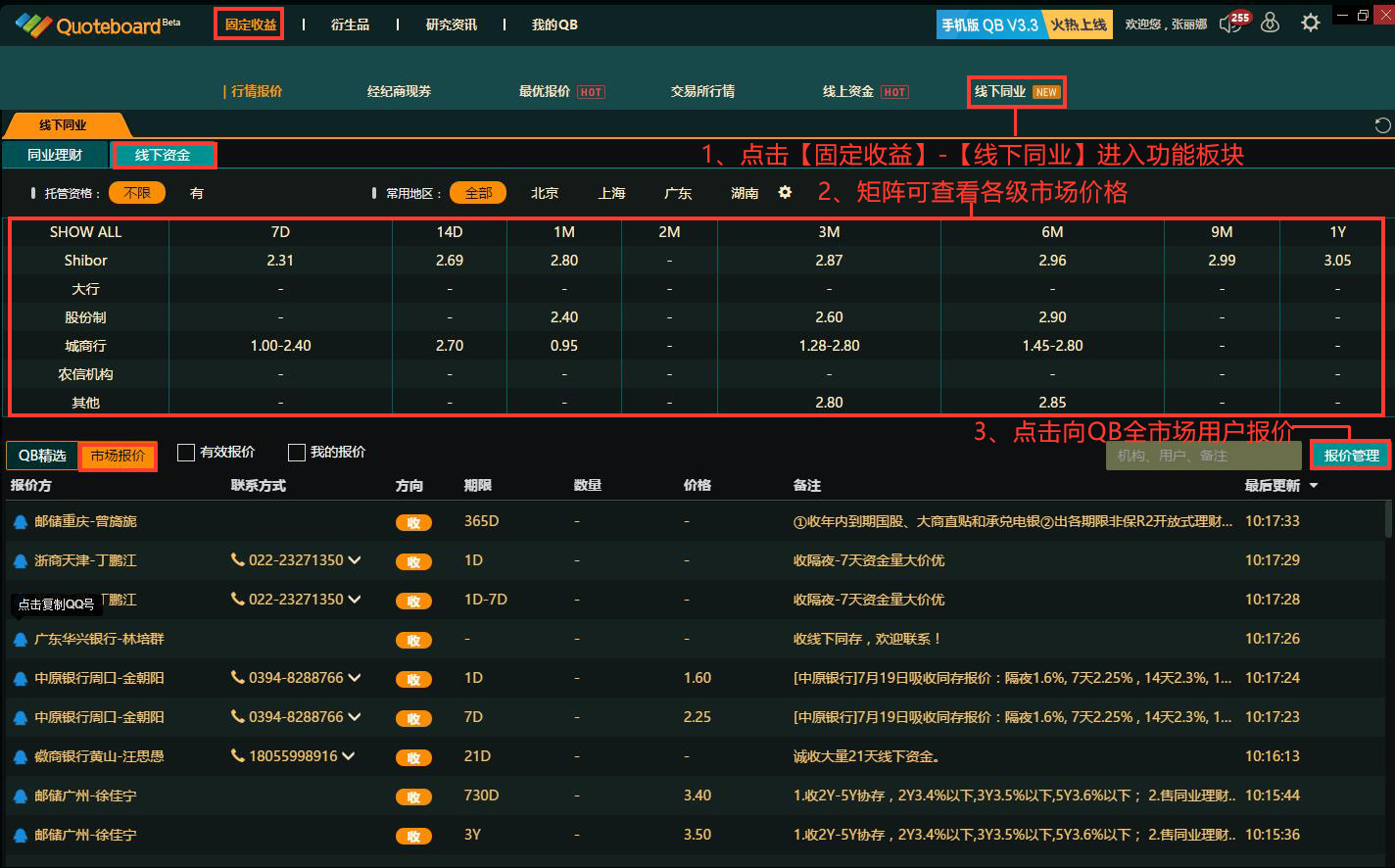Open the notification speaker icon with 255 badge

pos(1232,23)
